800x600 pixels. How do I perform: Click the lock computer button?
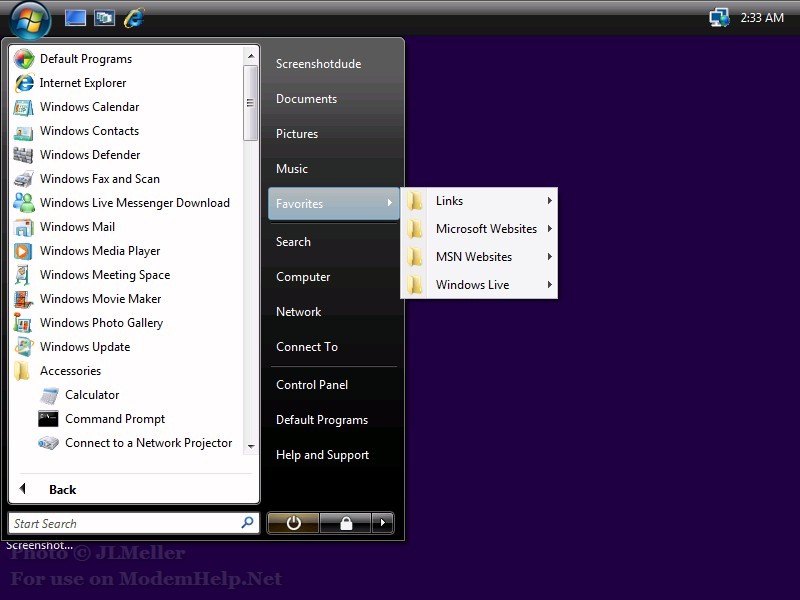pyautogui.click(x=345, y=523)
